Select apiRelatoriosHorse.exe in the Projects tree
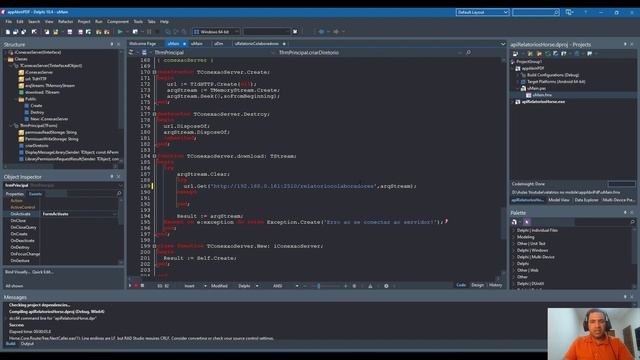 (x=543, y=102)
